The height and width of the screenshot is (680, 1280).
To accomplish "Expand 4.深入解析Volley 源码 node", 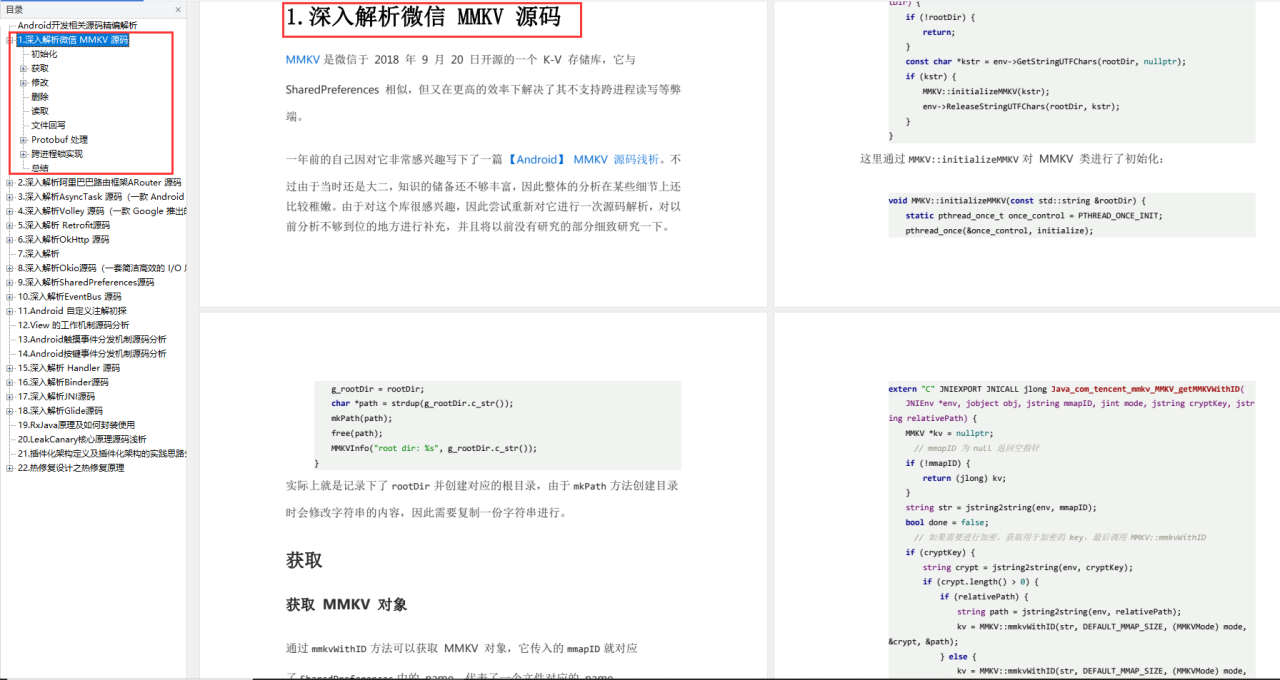I will (10, 211).
